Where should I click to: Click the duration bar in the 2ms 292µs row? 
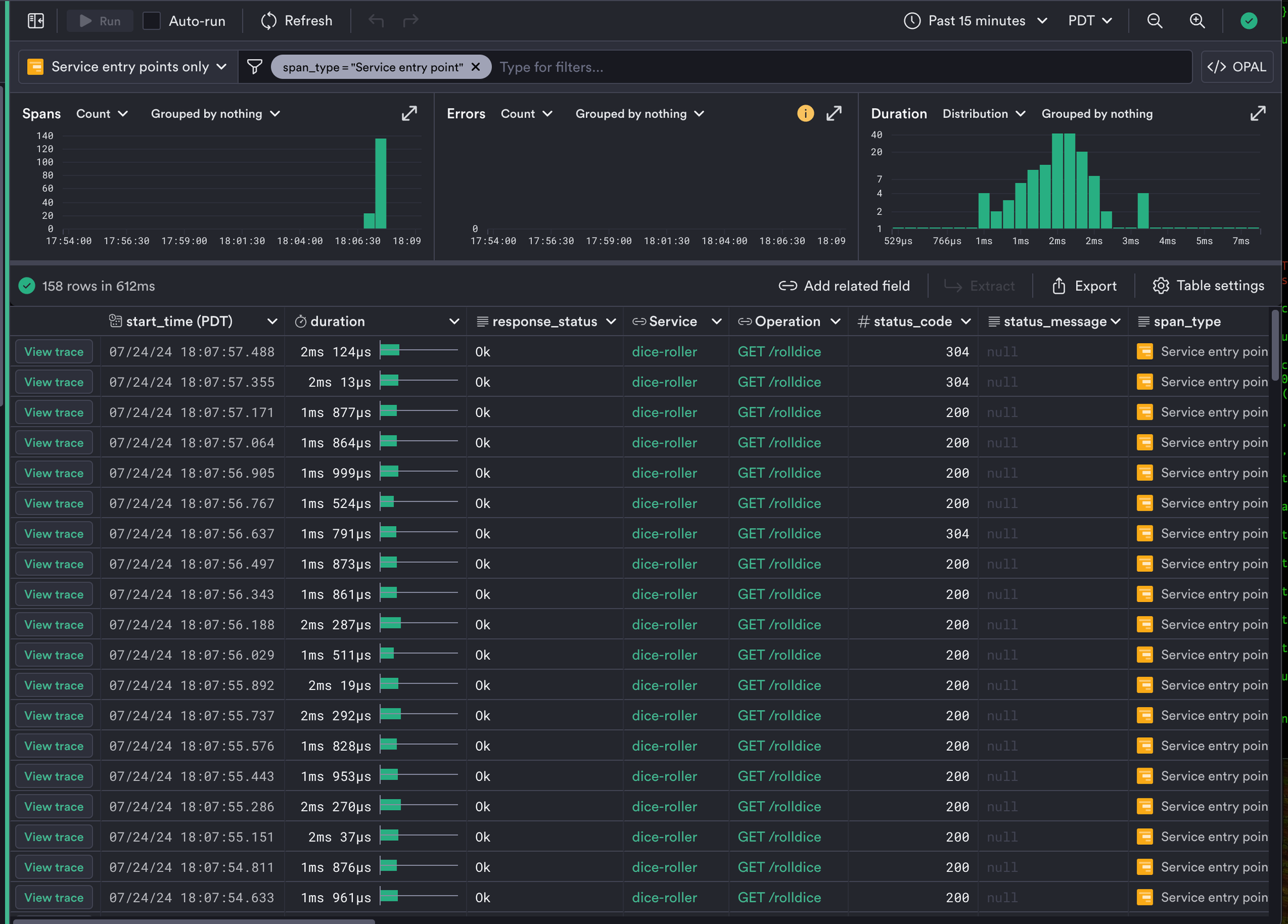tap(390, 714)
